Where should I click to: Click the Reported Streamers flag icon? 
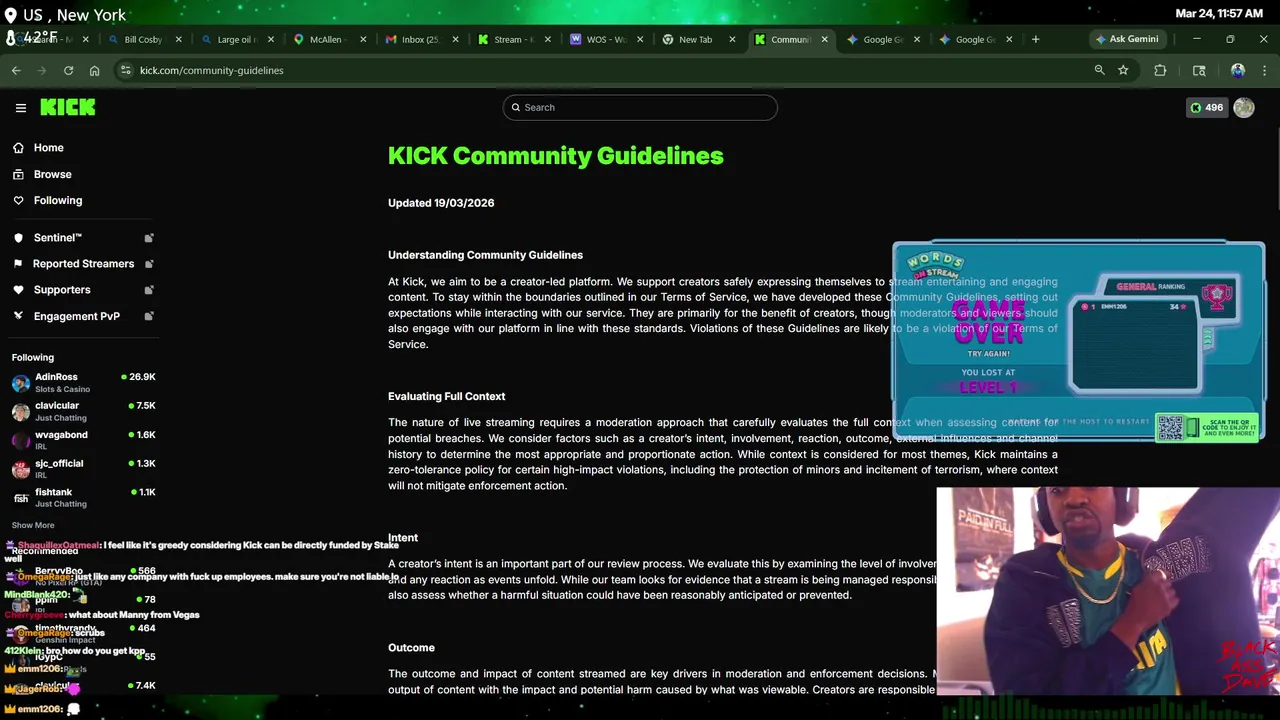pos(18,264)
